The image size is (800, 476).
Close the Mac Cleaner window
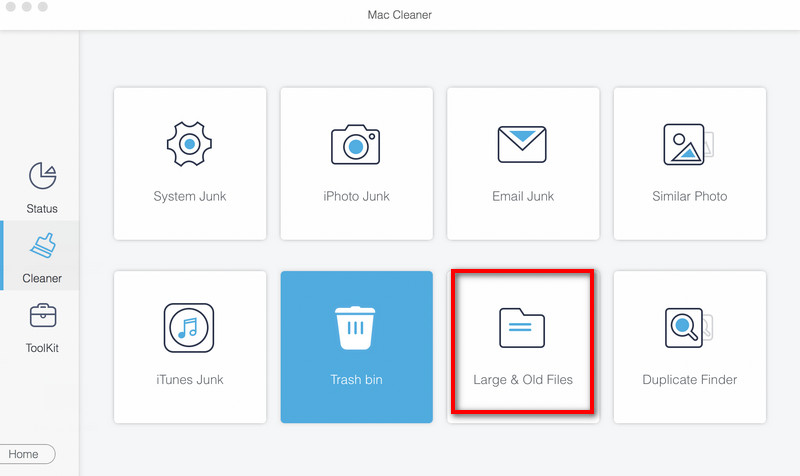tap(11, 7)
